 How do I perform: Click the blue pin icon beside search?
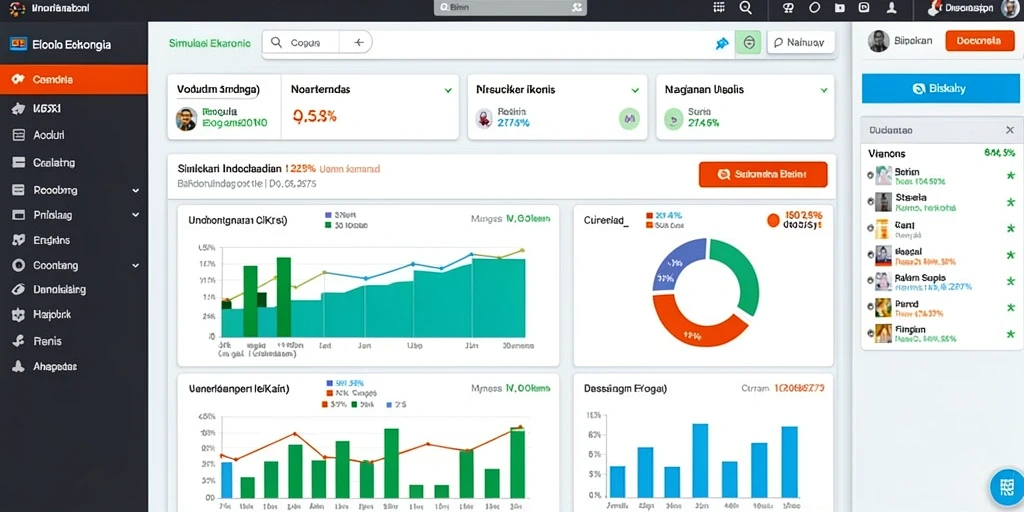tap(722, 43)
